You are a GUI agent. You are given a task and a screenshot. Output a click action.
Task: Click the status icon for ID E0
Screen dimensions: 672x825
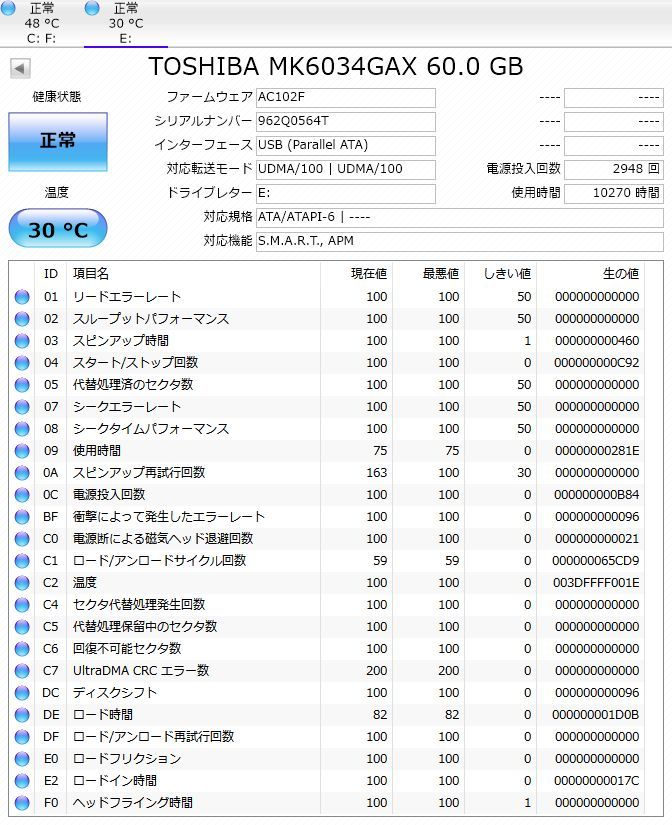coord(22,759)
